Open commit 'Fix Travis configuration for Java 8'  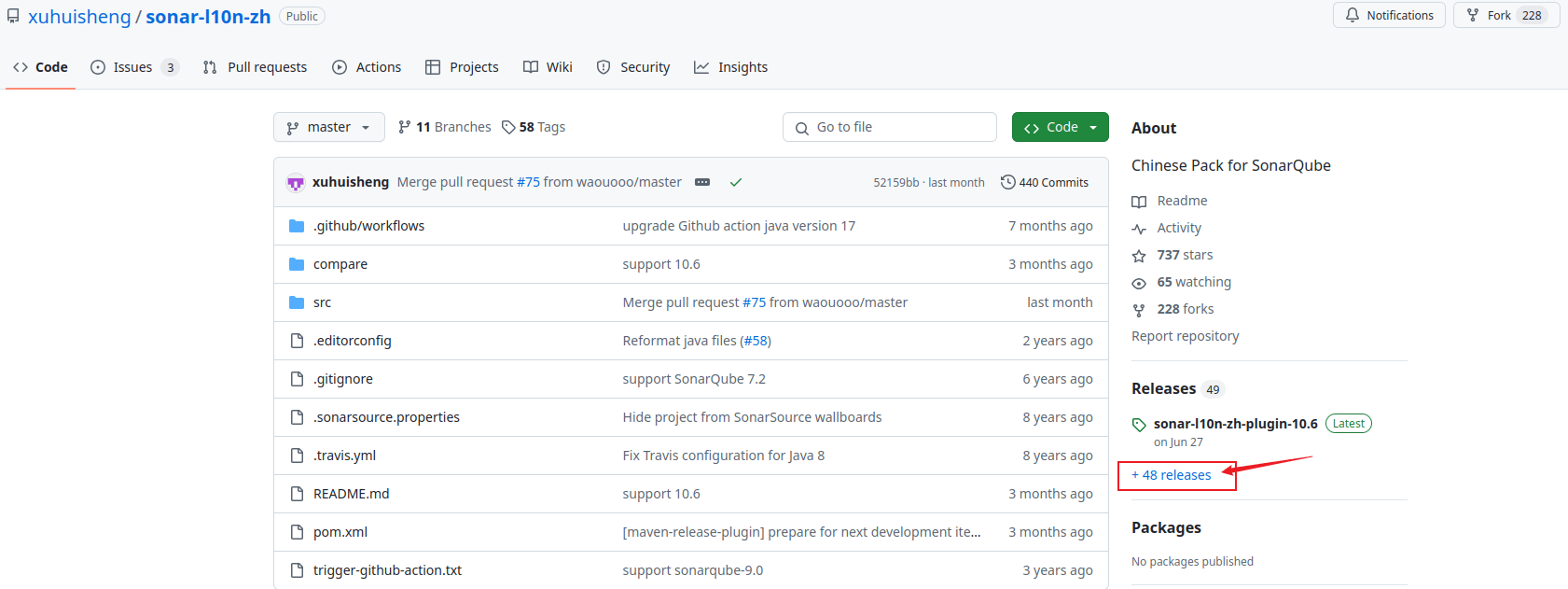pyautogui.click(x=724, y=456)
